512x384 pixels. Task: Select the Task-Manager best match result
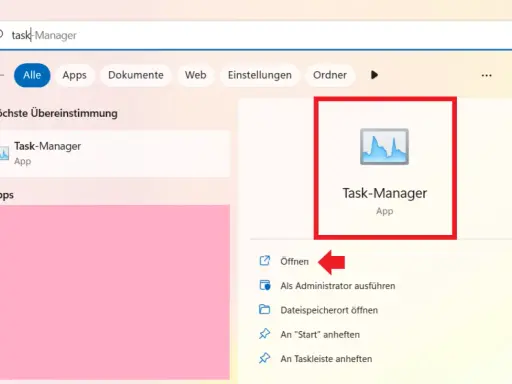115,153
